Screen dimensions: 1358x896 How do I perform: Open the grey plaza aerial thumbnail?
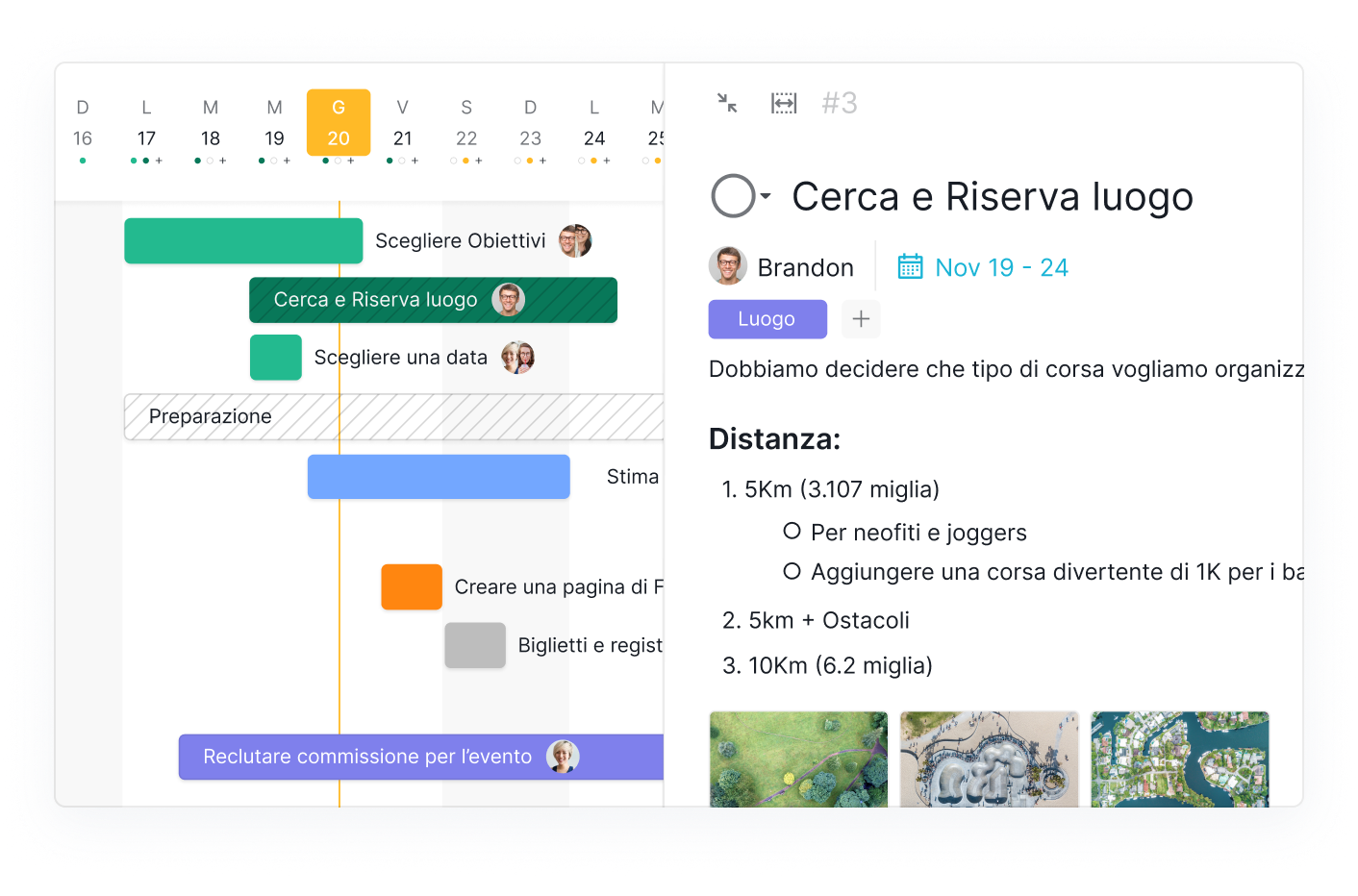pos(989,759)
